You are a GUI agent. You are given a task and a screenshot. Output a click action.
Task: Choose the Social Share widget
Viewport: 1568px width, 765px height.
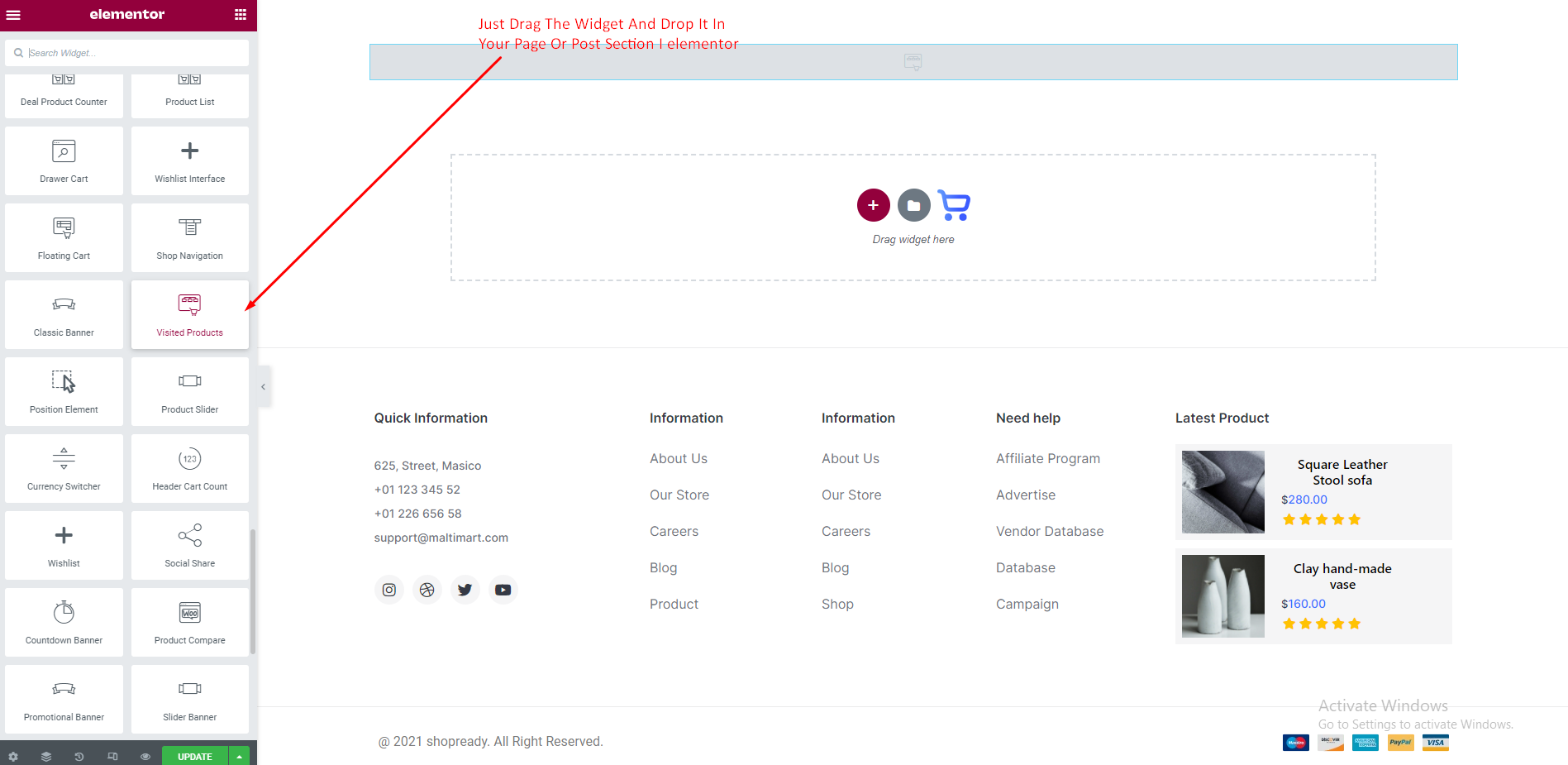[x=189, y=546]
